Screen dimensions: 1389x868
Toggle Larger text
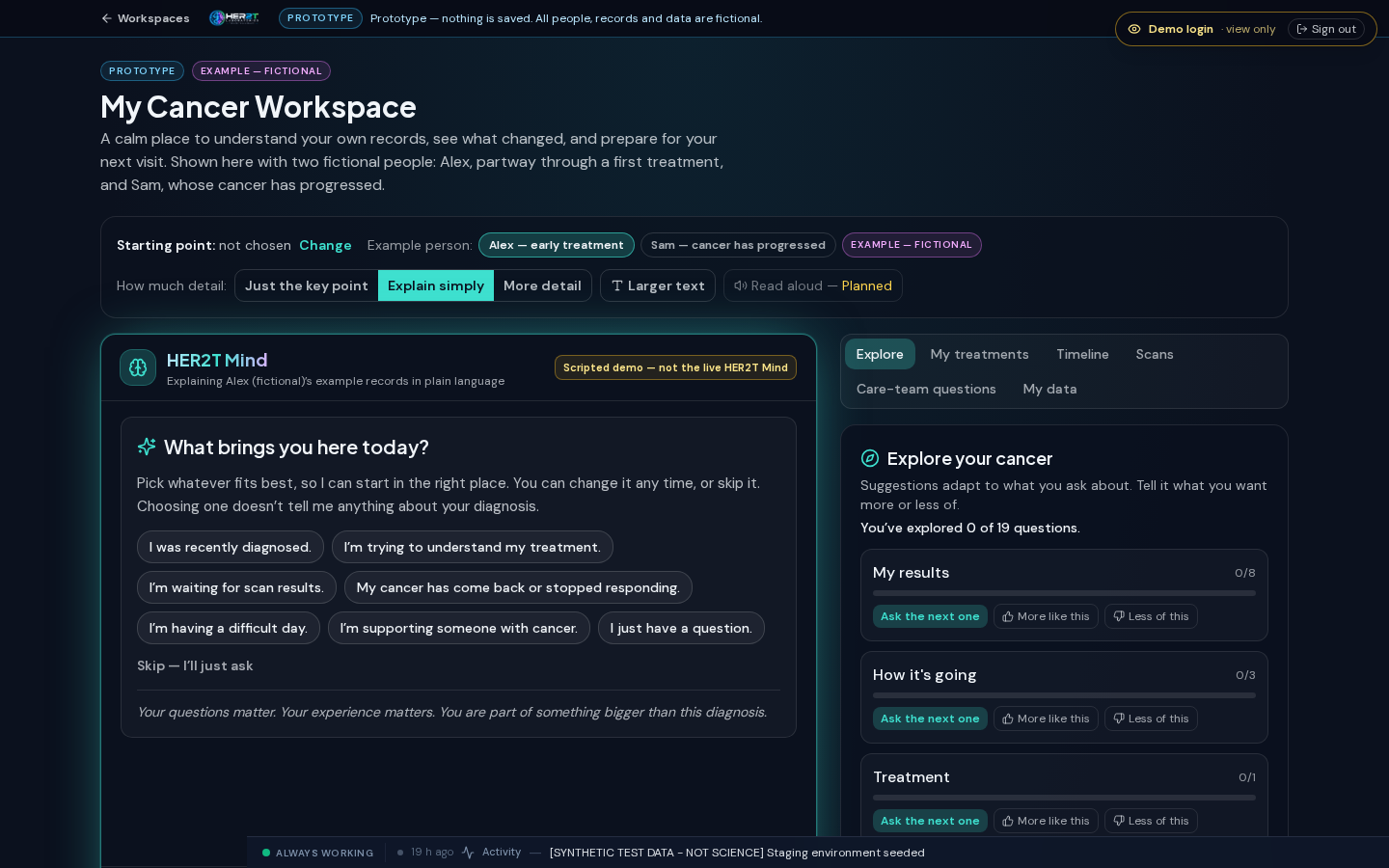pos(658,285)
